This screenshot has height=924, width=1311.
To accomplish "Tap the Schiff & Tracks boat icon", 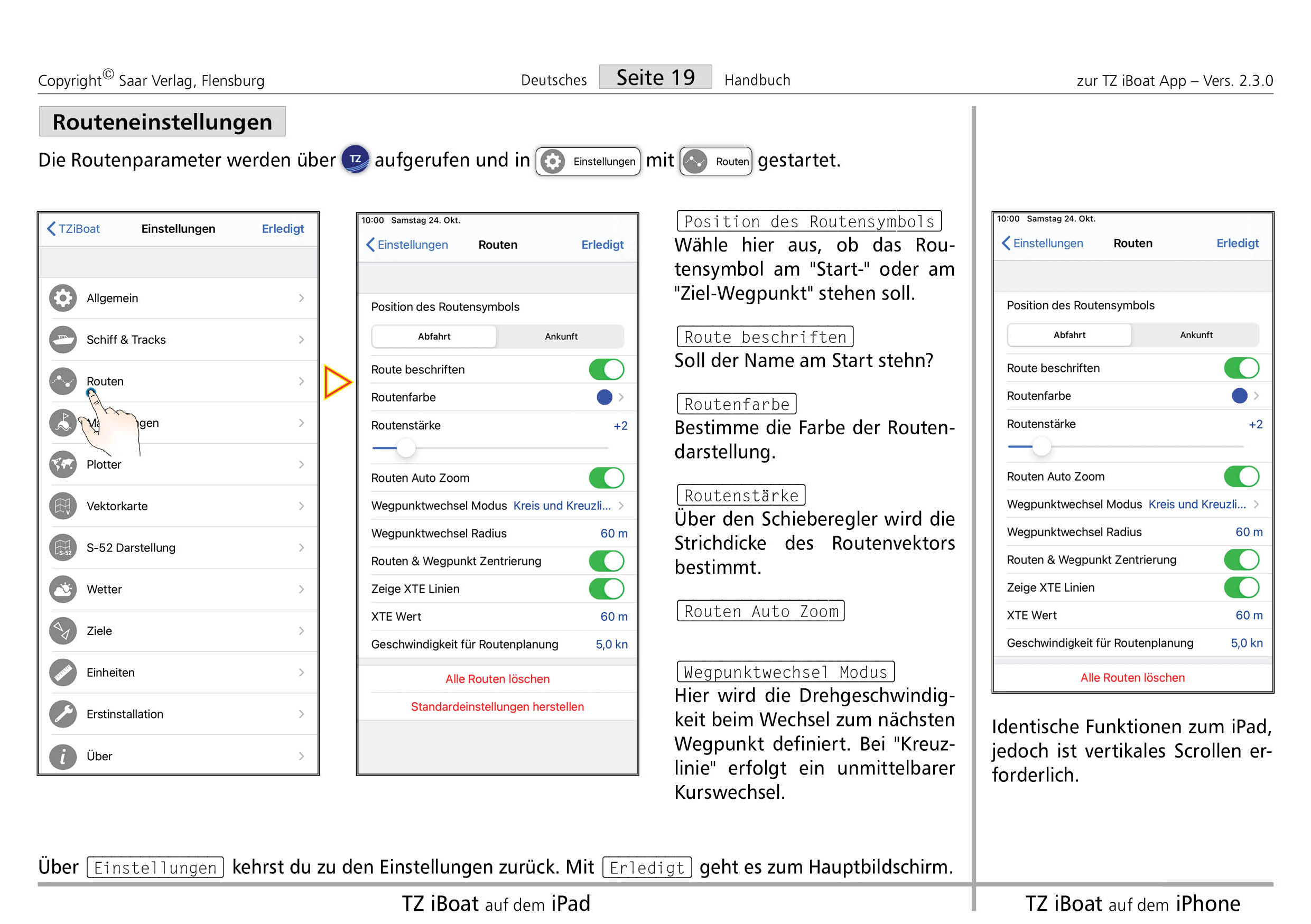I will click(x=63, y=340).
